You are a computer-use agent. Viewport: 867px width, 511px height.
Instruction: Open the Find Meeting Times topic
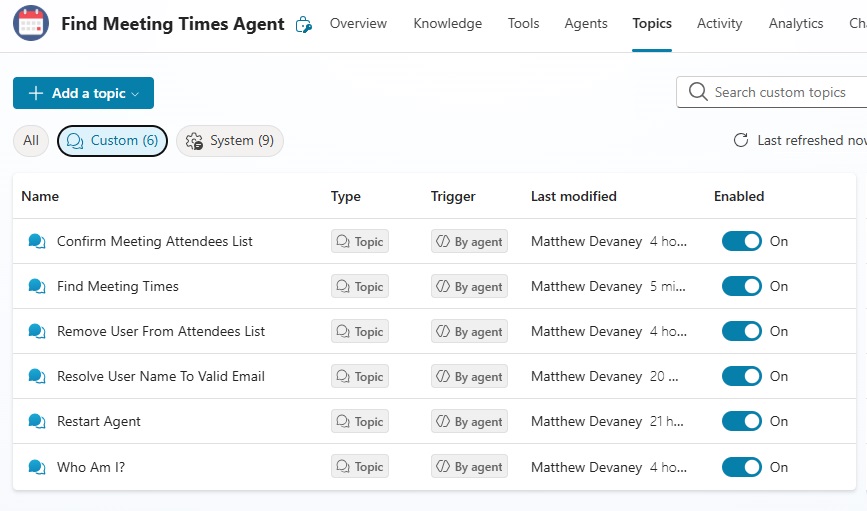[118, 286]
